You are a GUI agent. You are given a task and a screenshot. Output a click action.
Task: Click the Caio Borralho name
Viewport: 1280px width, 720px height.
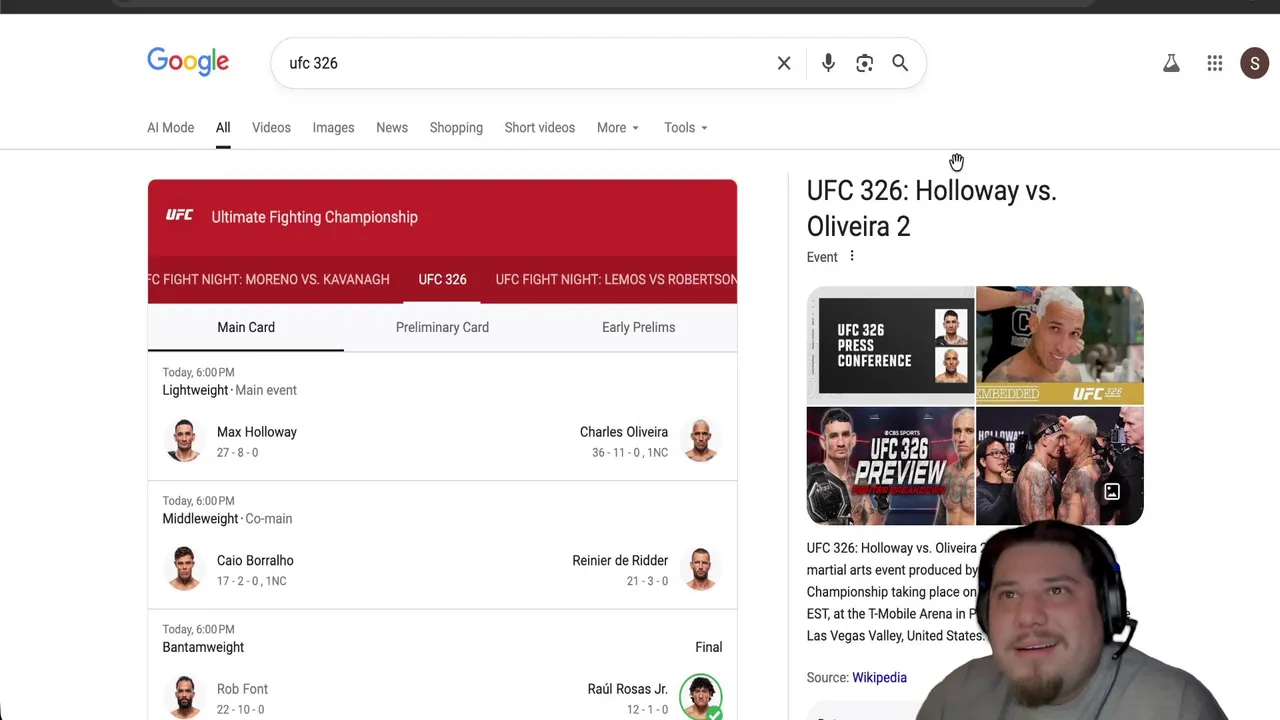[x=255, y=560]
